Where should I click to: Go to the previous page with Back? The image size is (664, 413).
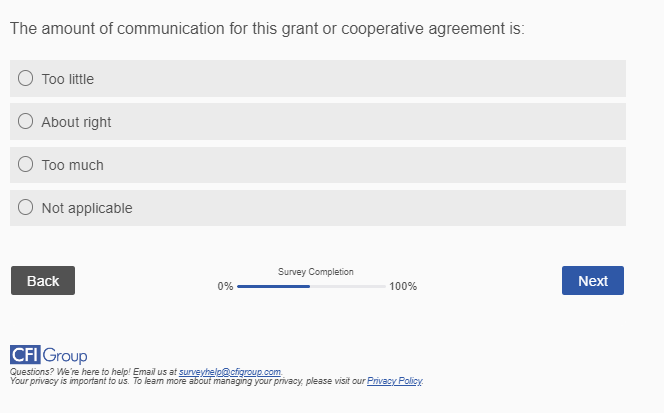tap(43, 281)
